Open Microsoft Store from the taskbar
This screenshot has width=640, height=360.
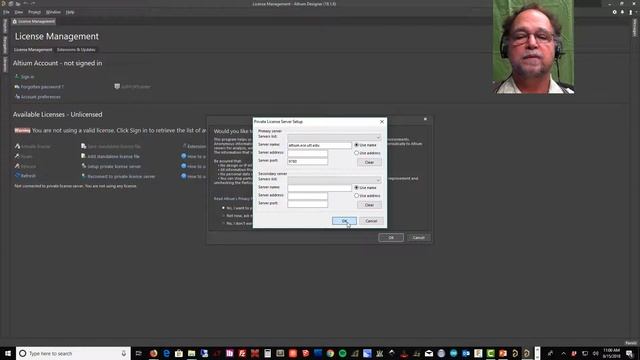[179, 353]
